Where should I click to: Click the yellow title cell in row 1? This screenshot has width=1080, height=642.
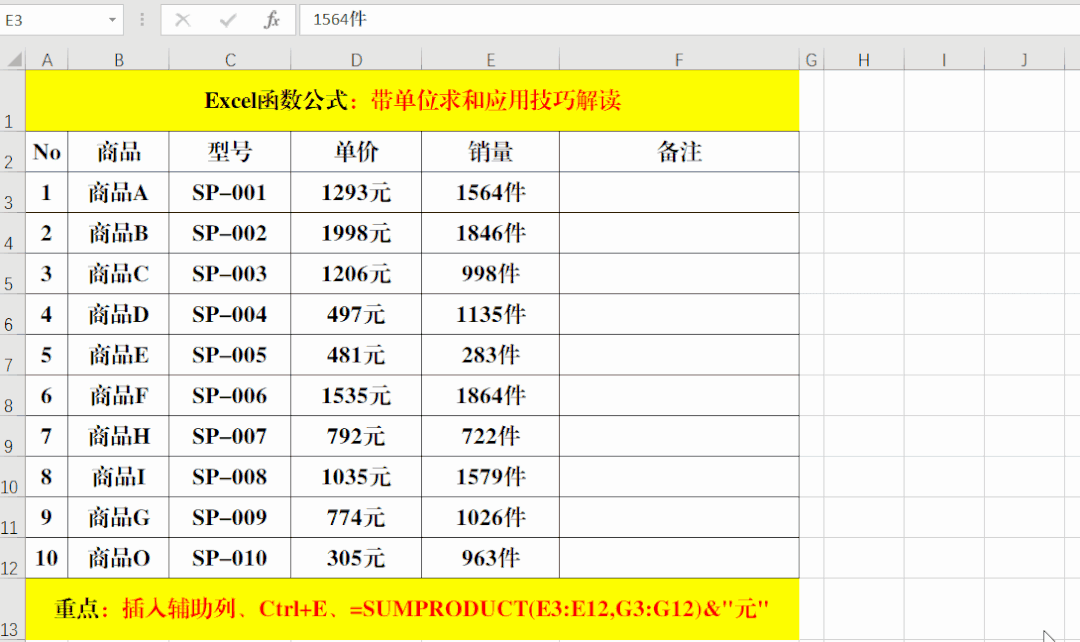point(413,101)
